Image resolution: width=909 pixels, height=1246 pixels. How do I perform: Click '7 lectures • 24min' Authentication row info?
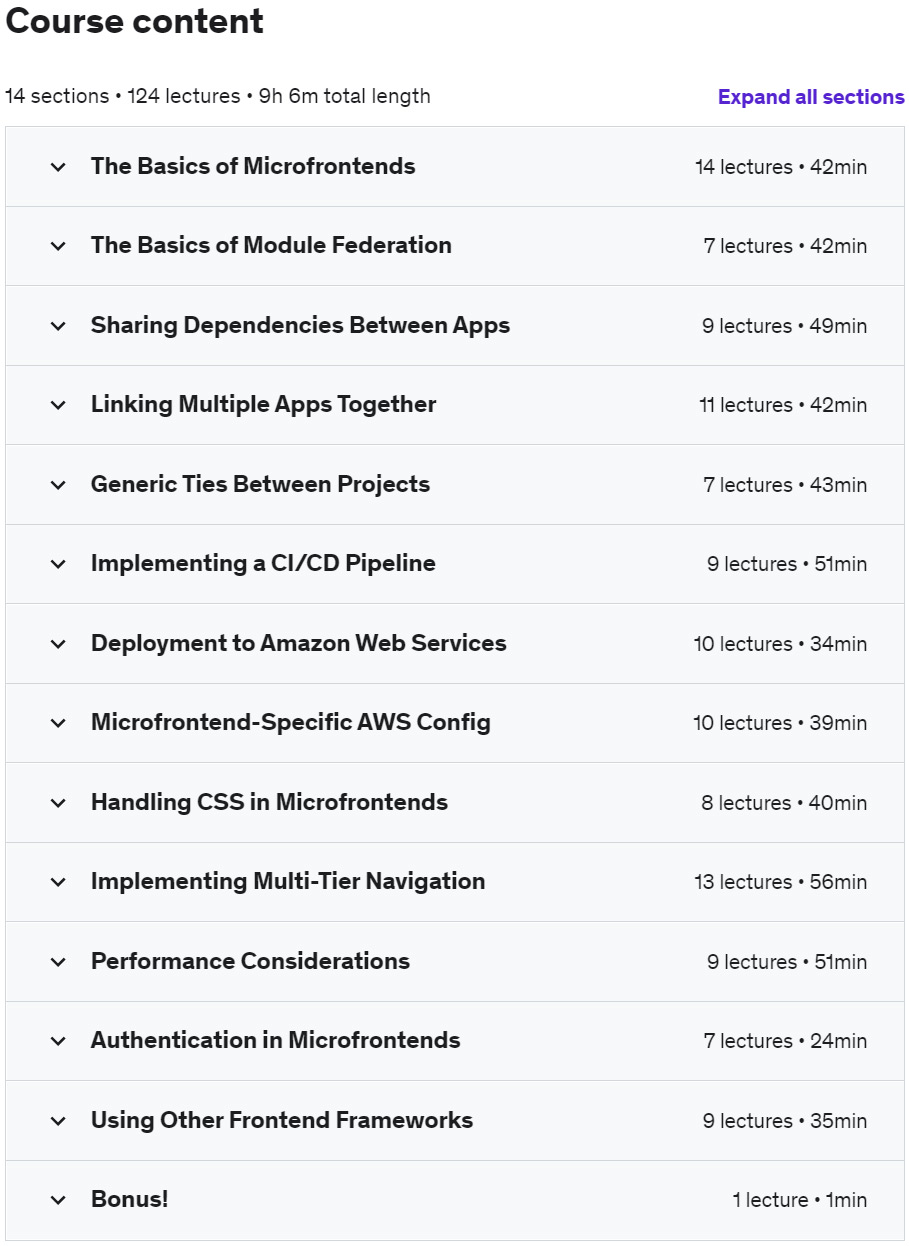(x=785, y=1041)
